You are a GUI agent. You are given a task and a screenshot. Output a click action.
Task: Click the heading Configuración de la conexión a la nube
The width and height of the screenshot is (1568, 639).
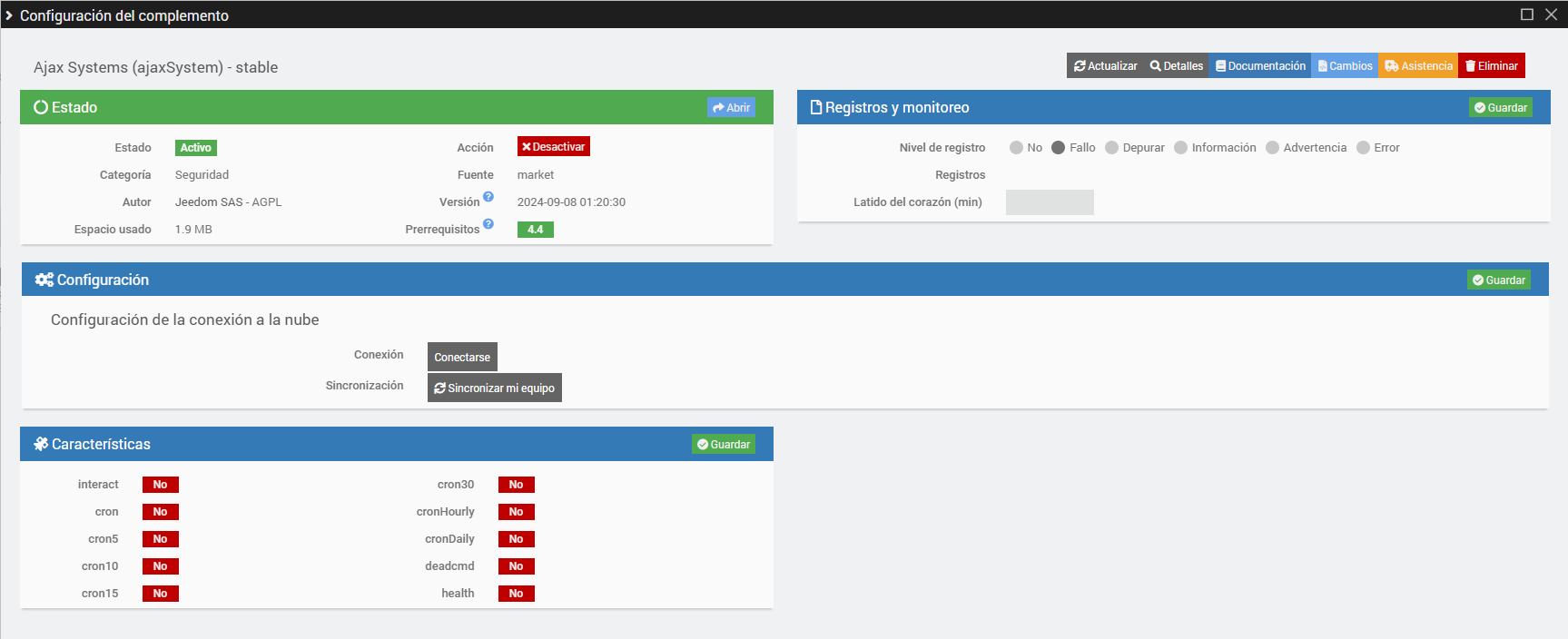tap(185, 319)
